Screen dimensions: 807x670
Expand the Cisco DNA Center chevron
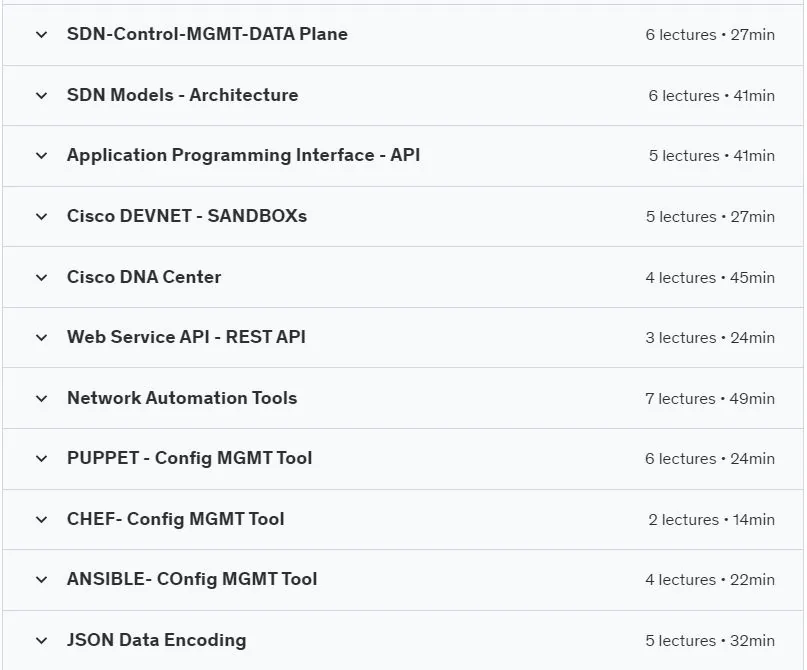(x=42, y=277)
